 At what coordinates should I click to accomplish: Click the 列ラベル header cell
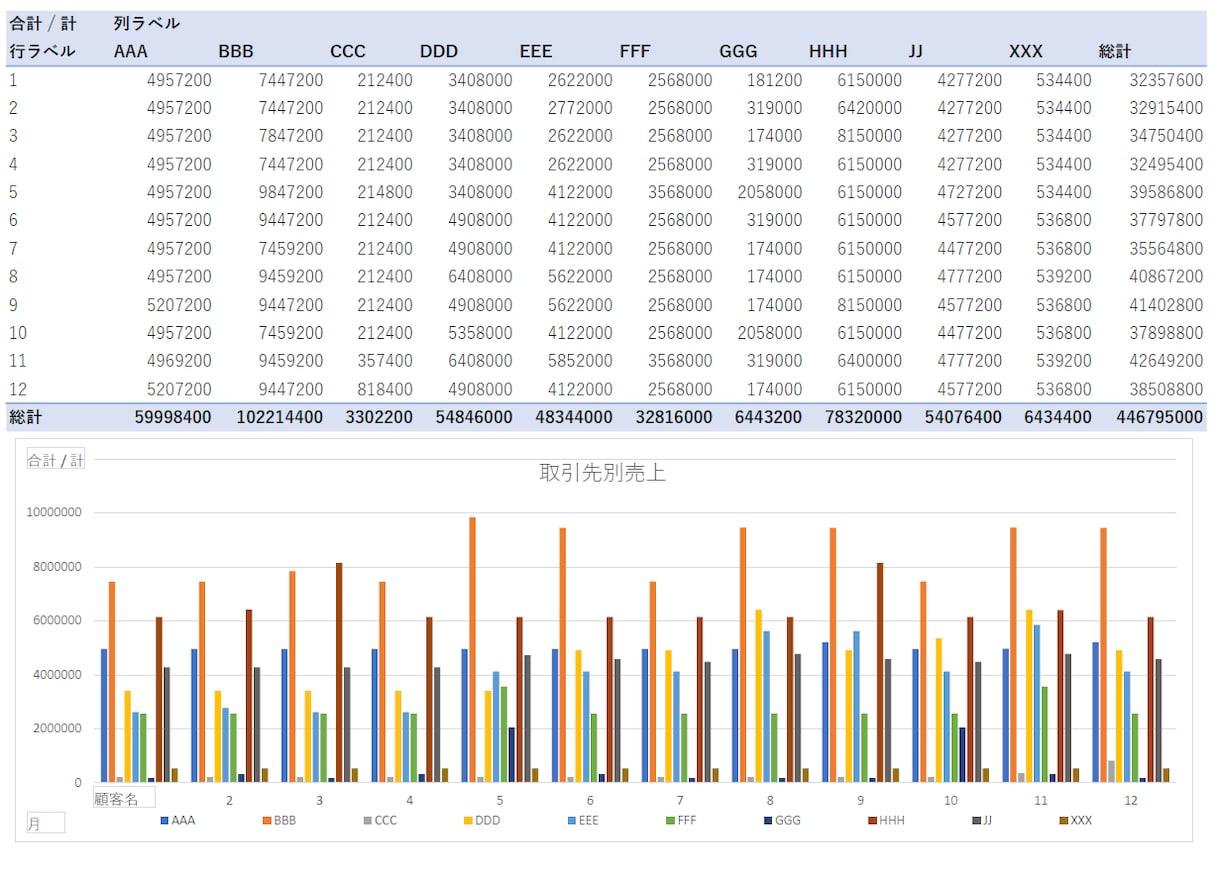tap(147, 23)
